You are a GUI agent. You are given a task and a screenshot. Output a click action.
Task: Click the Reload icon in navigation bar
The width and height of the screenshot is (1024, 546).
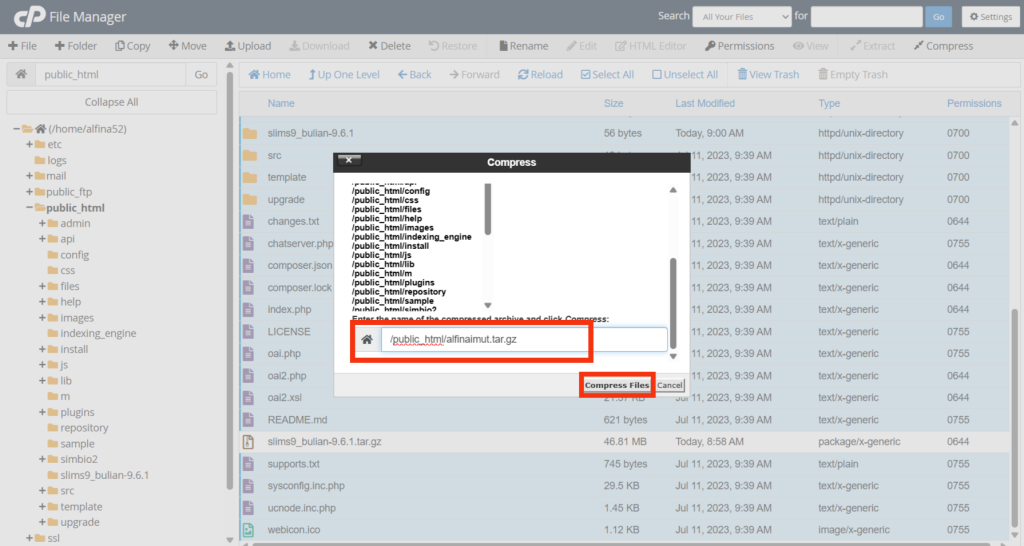pos(523,75)
